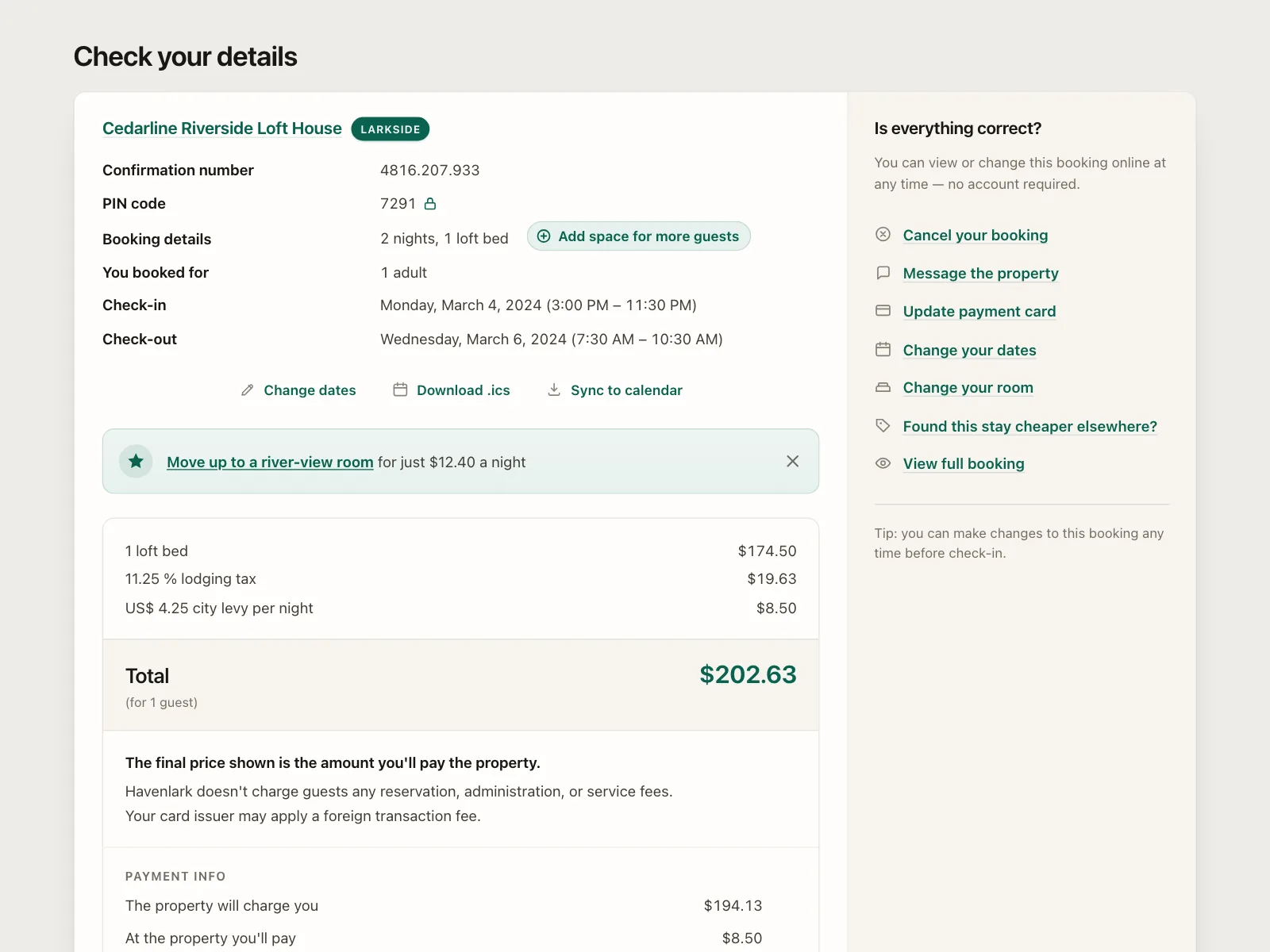Screen dimensions: 1270x952
Task: Click the '1 adult' guest value
Action: click(x=404, y=272)
